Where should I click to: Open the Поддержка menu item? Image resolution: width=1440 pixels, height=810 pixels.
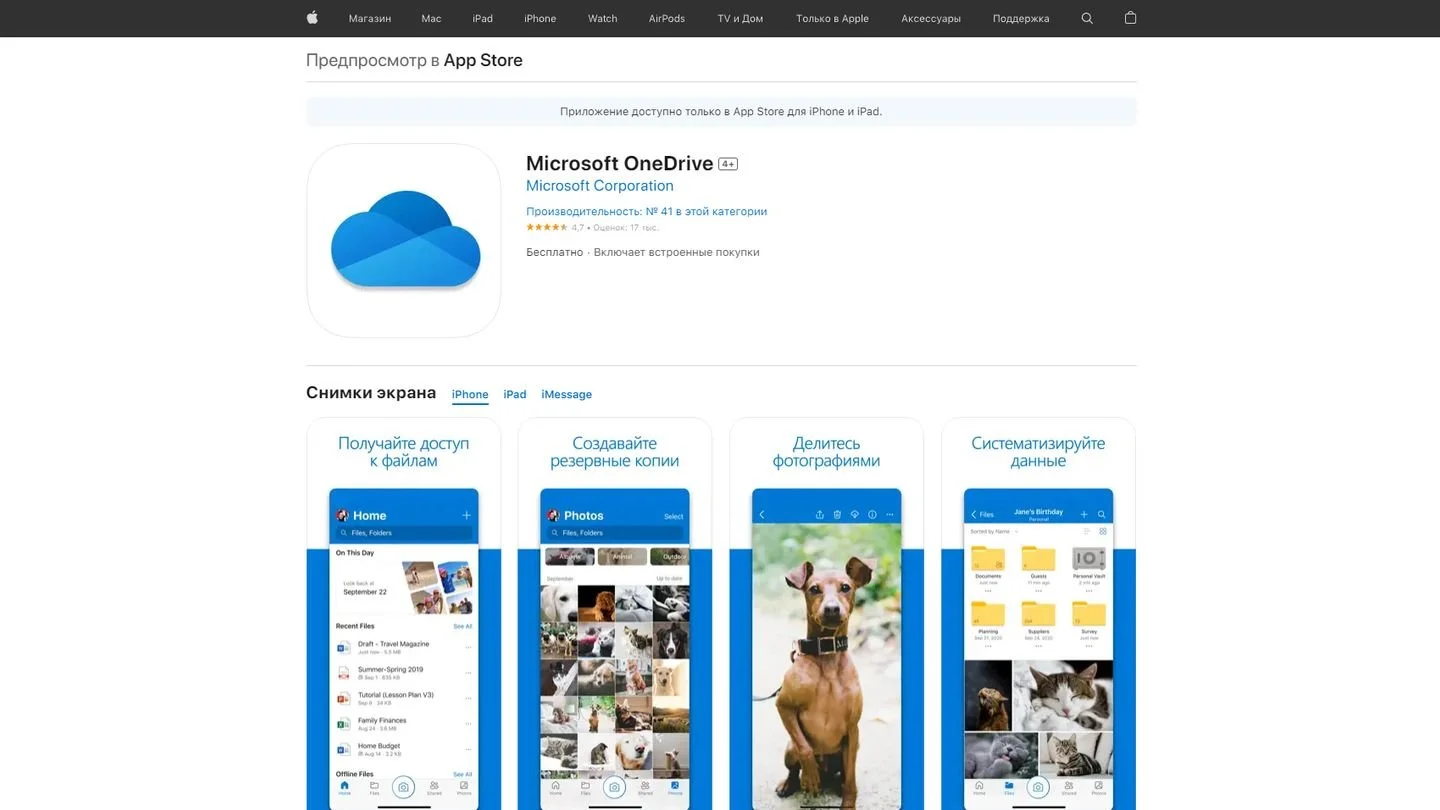pyautogui.click(x=1021, y=18)
